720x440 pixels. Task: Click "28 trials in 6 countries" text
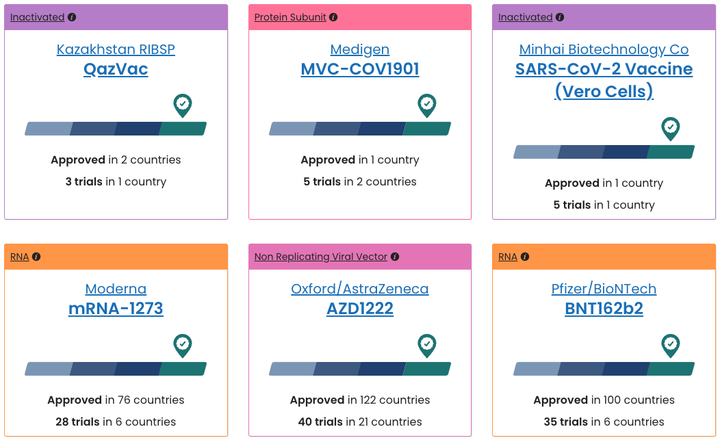(x=116, y=422)
